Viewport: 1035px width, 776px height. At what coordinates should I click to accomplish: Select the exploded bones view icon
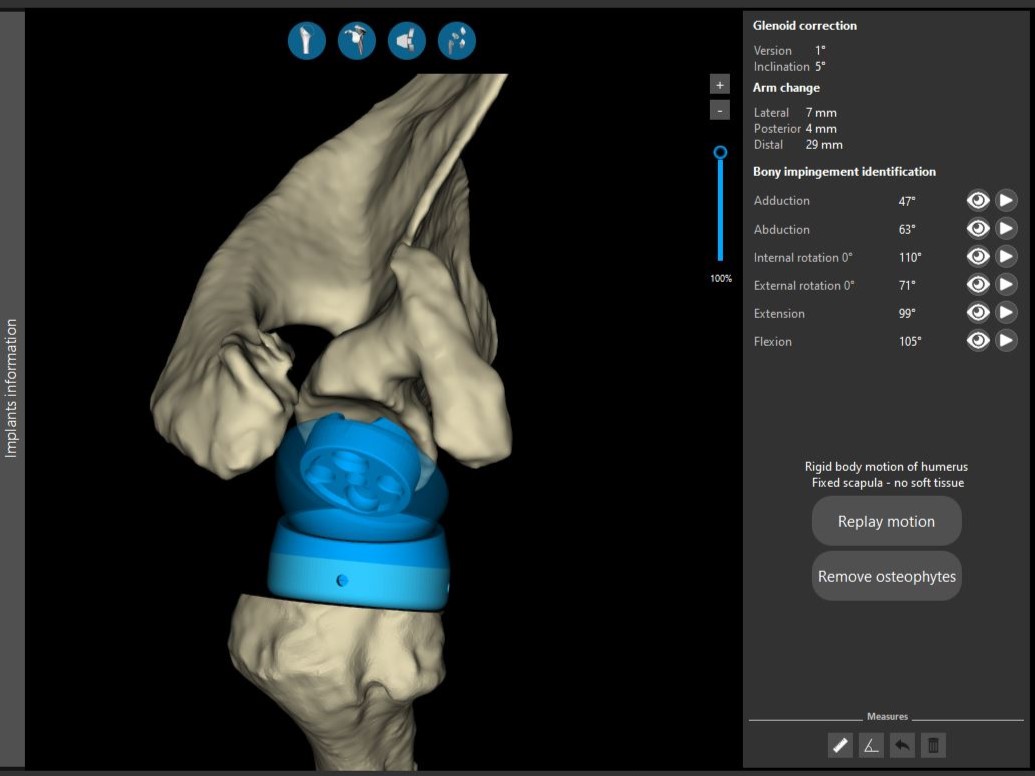pyautogui.click(x=457, y=41)
